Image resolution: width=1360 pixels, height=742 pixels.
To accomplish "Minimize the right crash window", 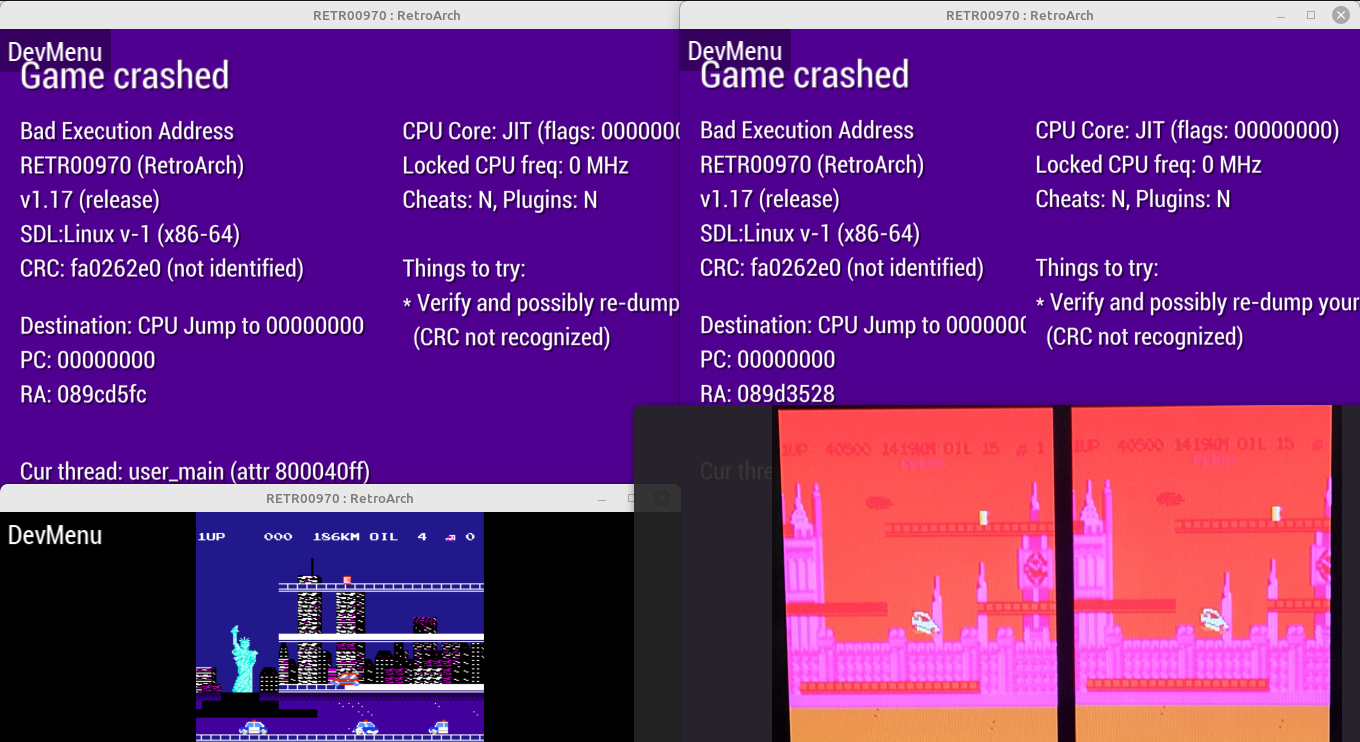I will pos(1281,15).
